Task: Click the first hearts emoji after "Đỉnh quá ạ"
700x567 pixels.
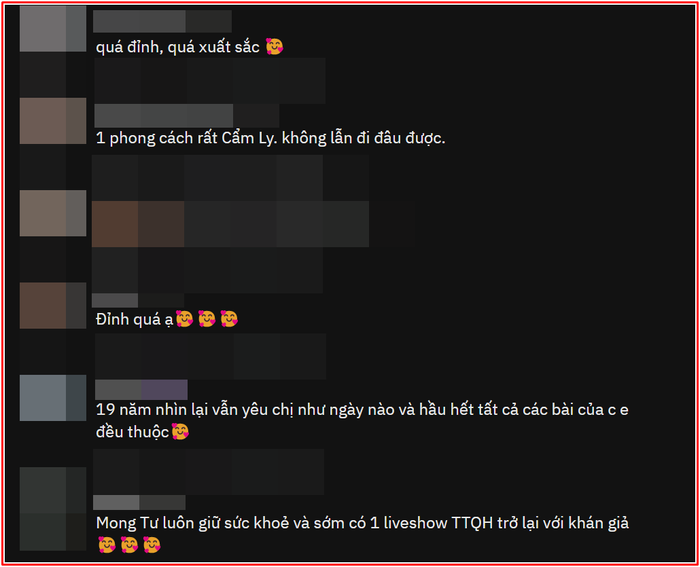Action: [184, 319]
